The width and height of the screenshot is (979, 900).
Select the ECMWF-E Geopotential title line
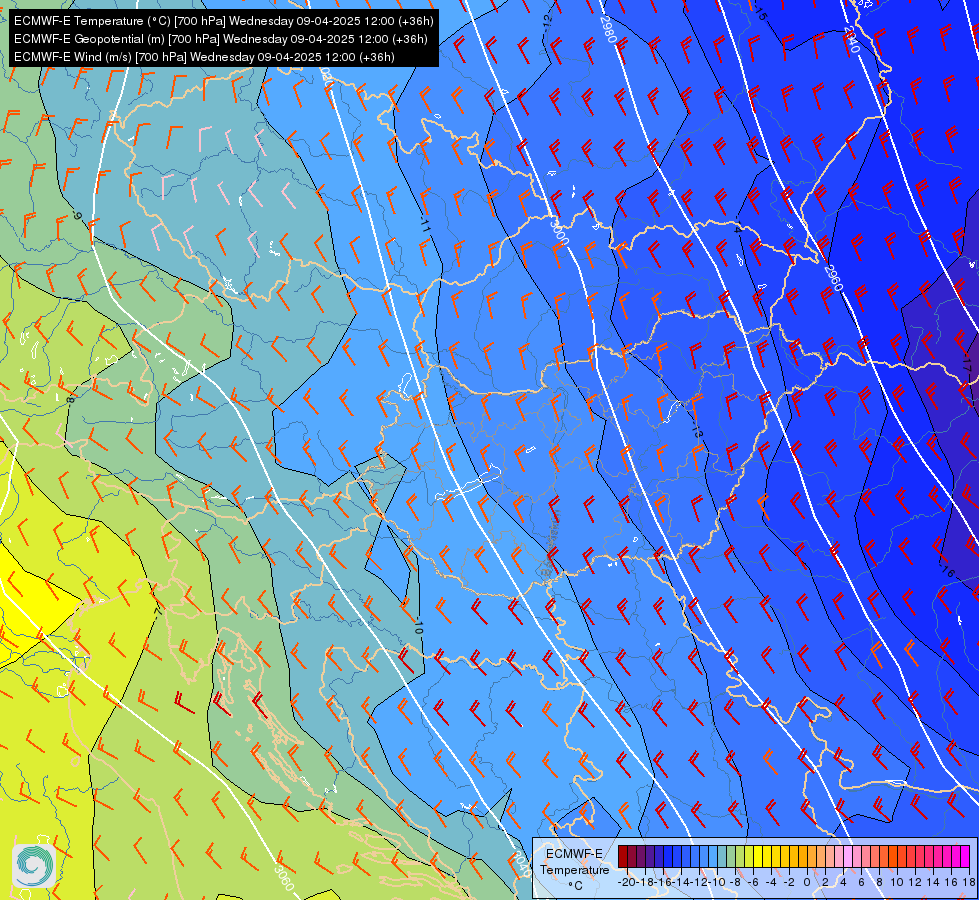(x=220, y=39)
